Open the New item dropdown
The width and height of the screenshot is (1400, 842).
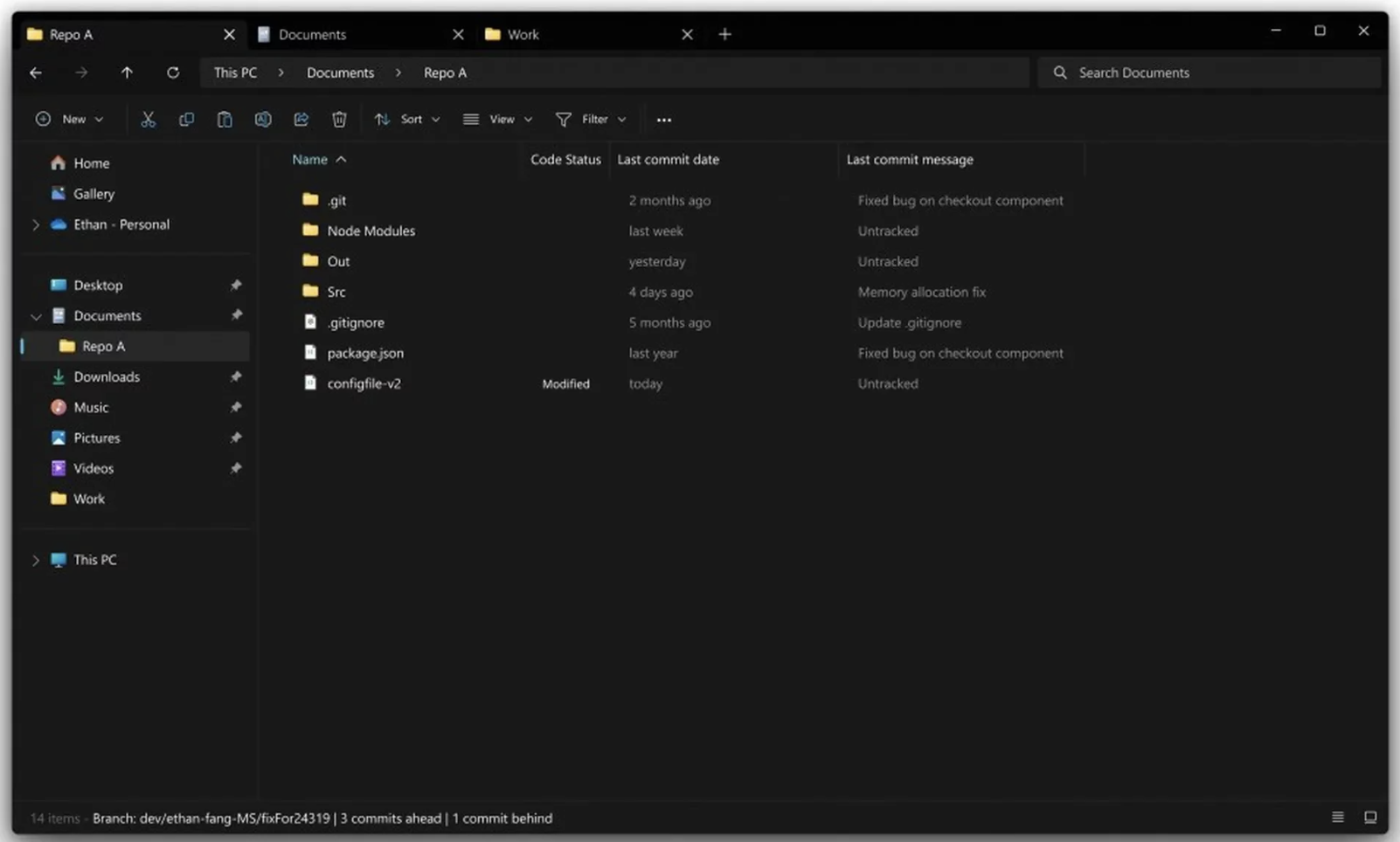pos(69,120)
